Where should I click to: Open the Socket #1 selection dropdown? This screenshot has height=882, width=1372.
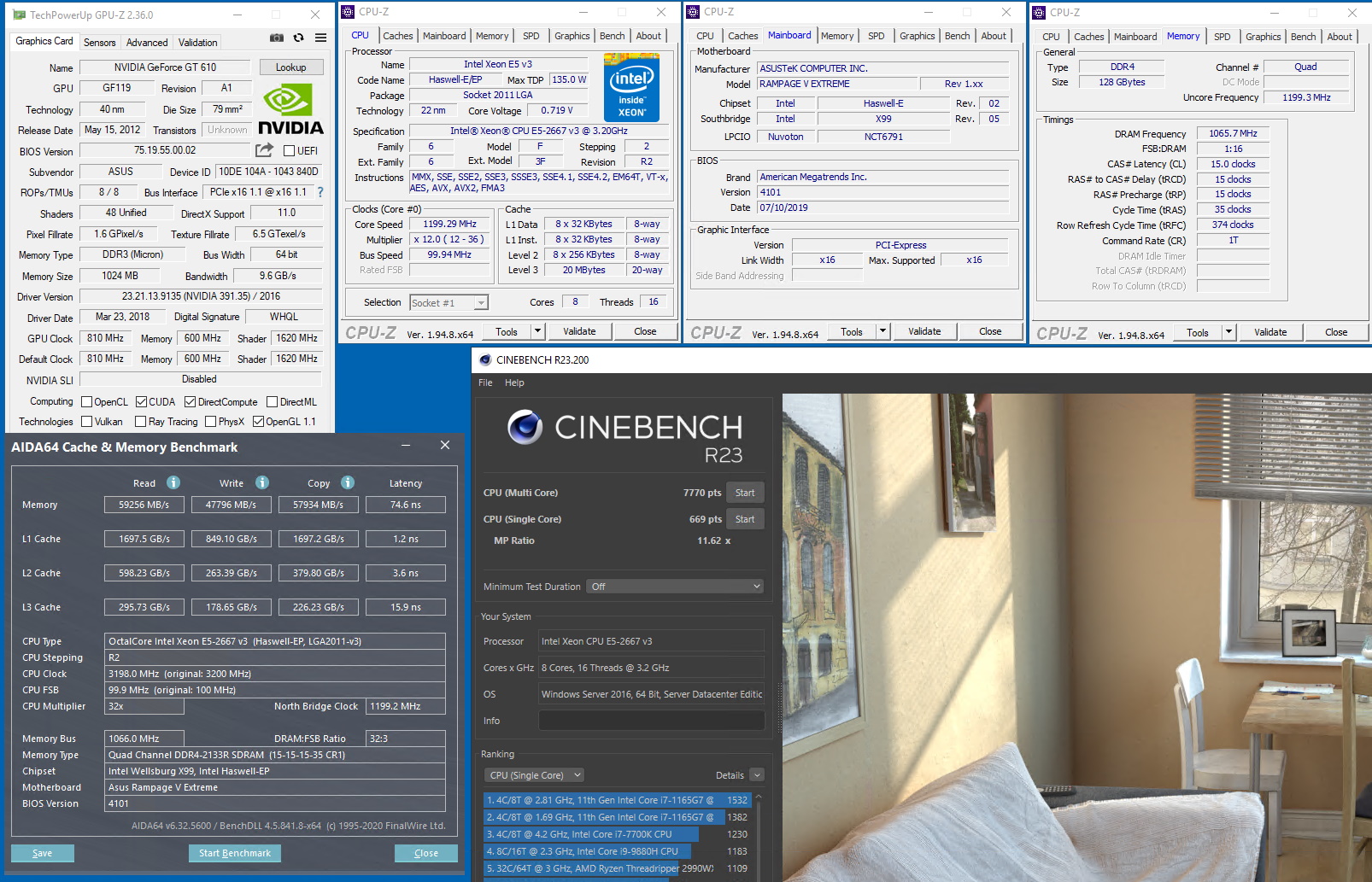click(x=449, y=303)
